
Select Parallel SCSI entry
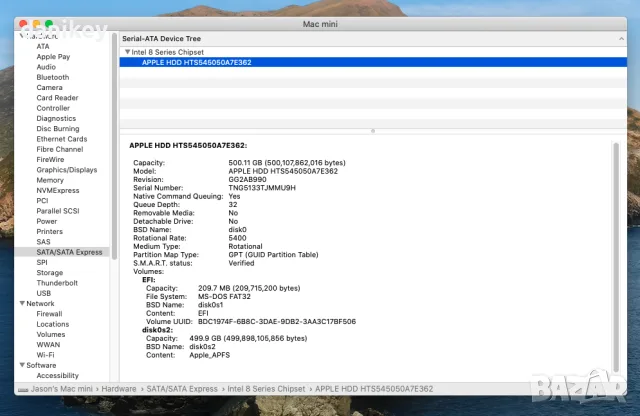(x=58, y=211)
